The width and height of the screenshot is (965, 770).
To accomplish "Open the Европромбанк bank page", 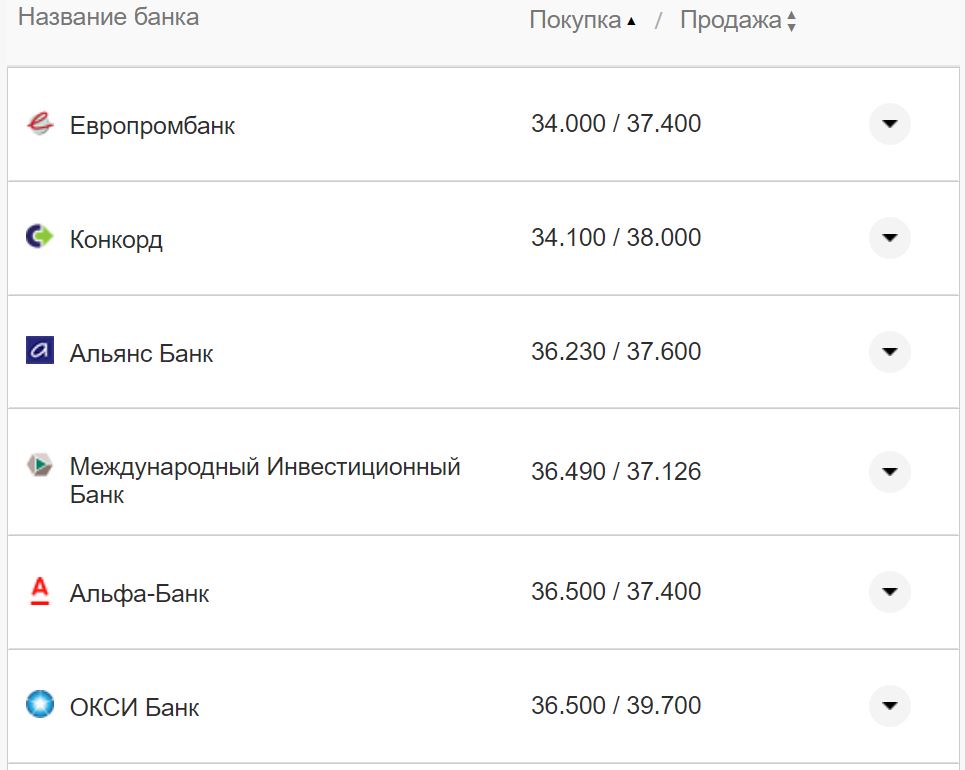I will (x=151, y=124).
